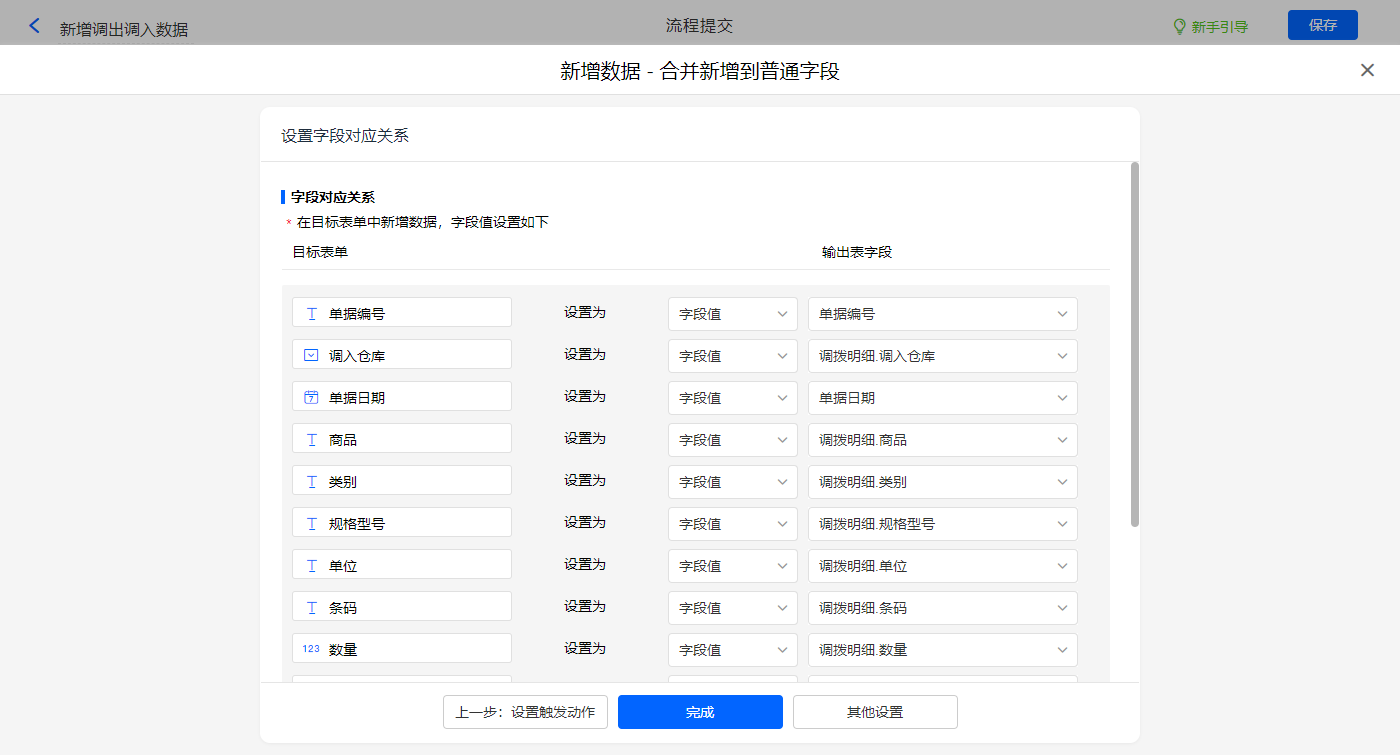Click the vertical scrollbar of the field list
Image resolution: width=1400 pixels, height=755 pixels.
[x=1134, y=344]
